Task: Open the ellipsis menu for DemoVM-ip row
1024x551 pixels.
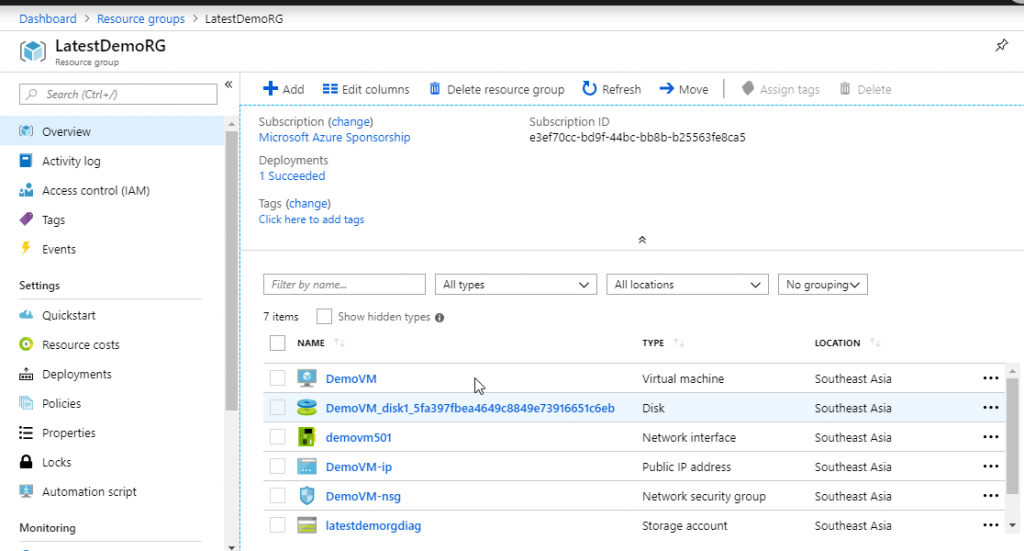Action: point(991,466)
